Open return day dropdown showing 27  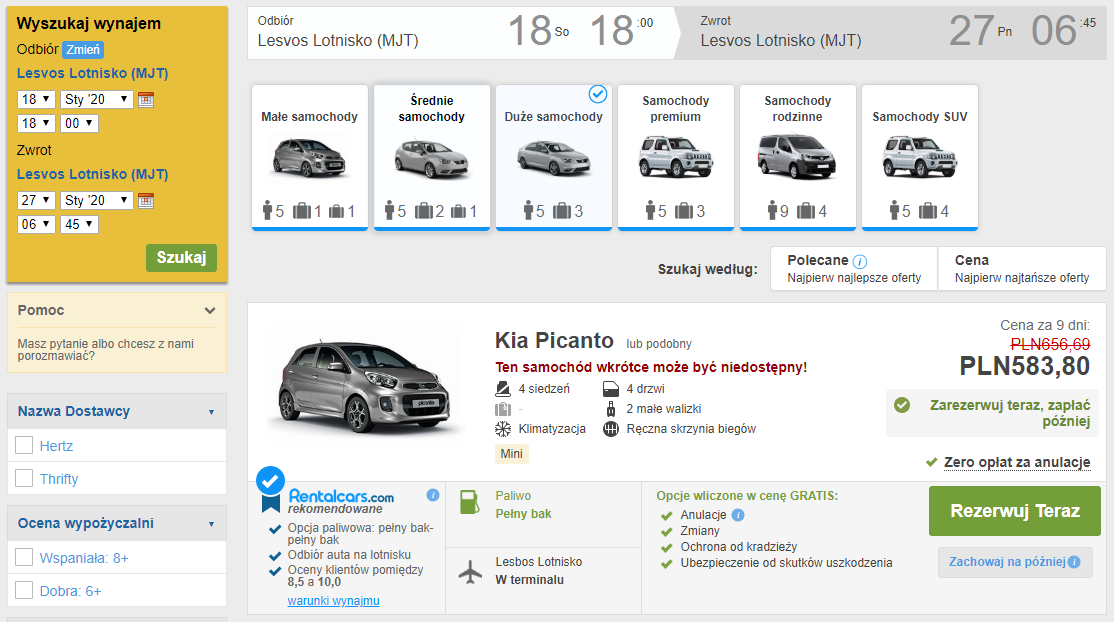pyautogui.click(x=36, y=200)
